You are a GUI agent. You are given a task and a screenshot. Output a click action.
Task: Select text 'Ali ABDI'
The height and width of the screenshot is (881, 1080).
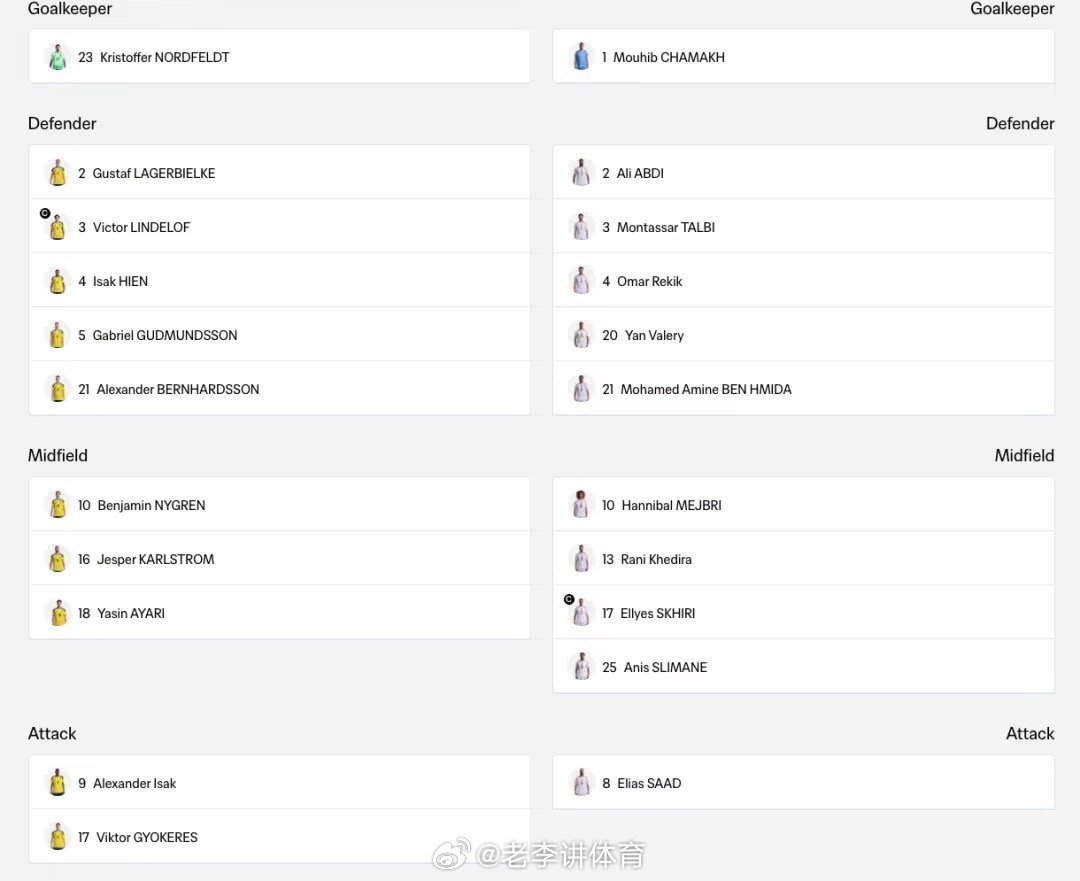[x=640, y=173]
